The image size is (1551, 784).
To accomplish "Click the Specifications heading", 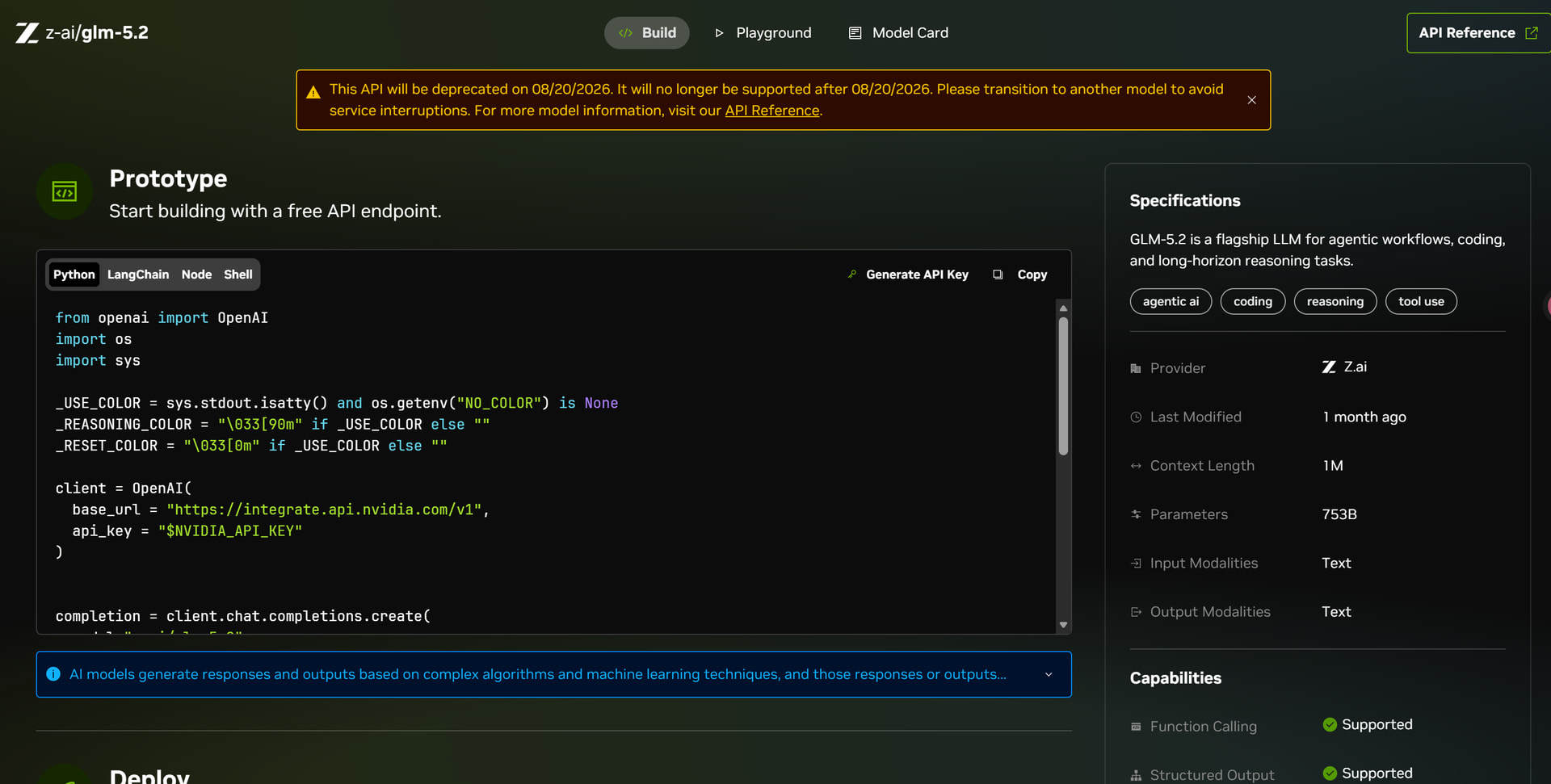I will [1184, 201].
